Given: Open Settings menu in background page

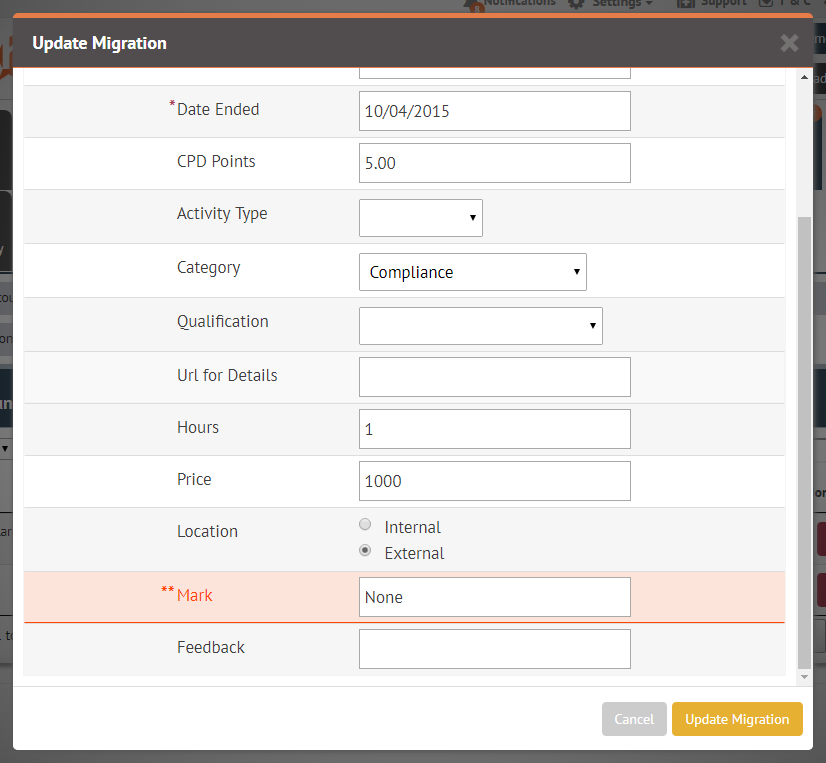Looking at the screenshot, I should [x=622, y=4].
